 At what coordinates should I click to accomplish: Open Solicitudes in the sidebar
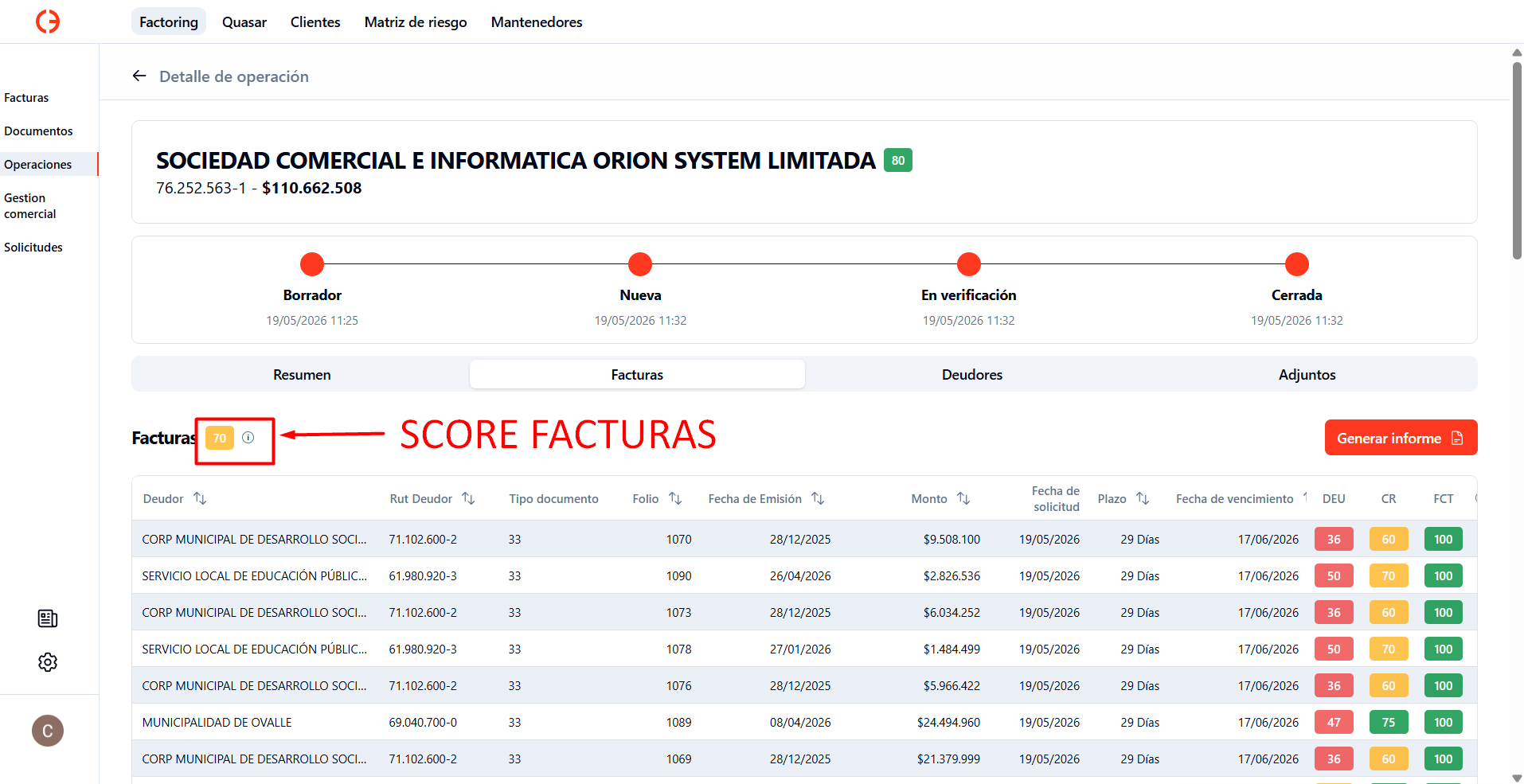(x=33, y=248)
